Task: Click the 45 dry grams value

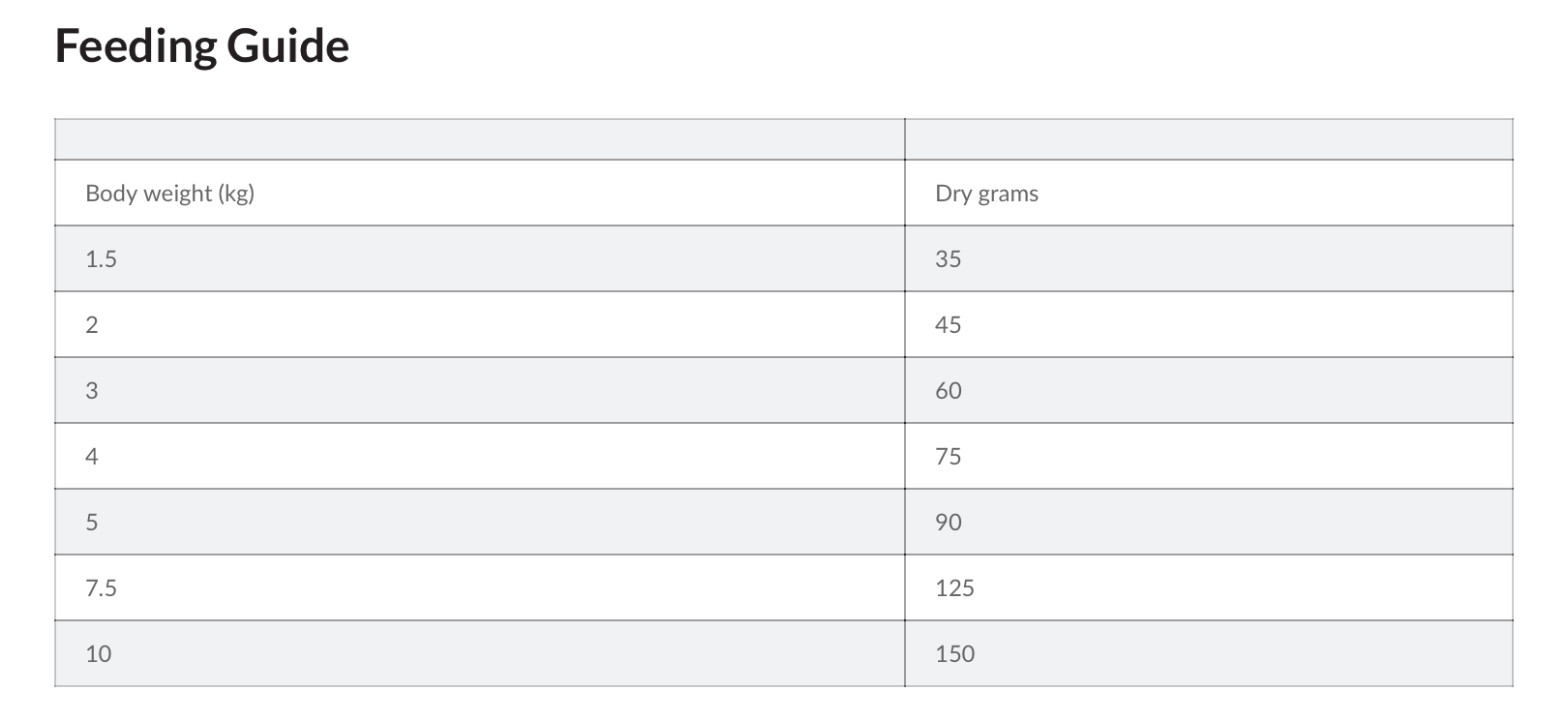Action: (948, 325)
